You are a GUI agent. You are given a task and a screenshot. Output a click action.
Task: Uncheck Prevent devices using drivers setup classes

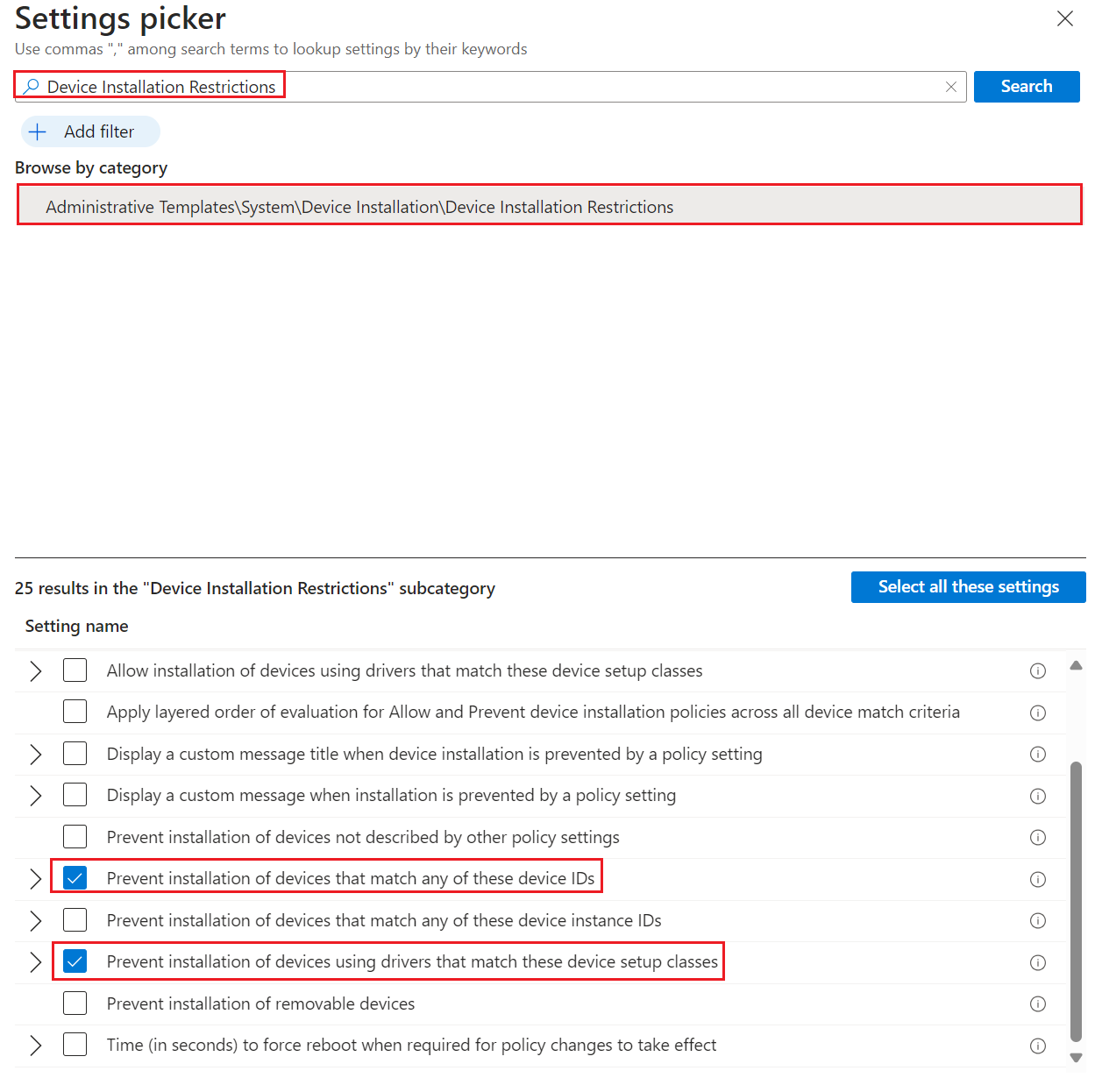75,961
